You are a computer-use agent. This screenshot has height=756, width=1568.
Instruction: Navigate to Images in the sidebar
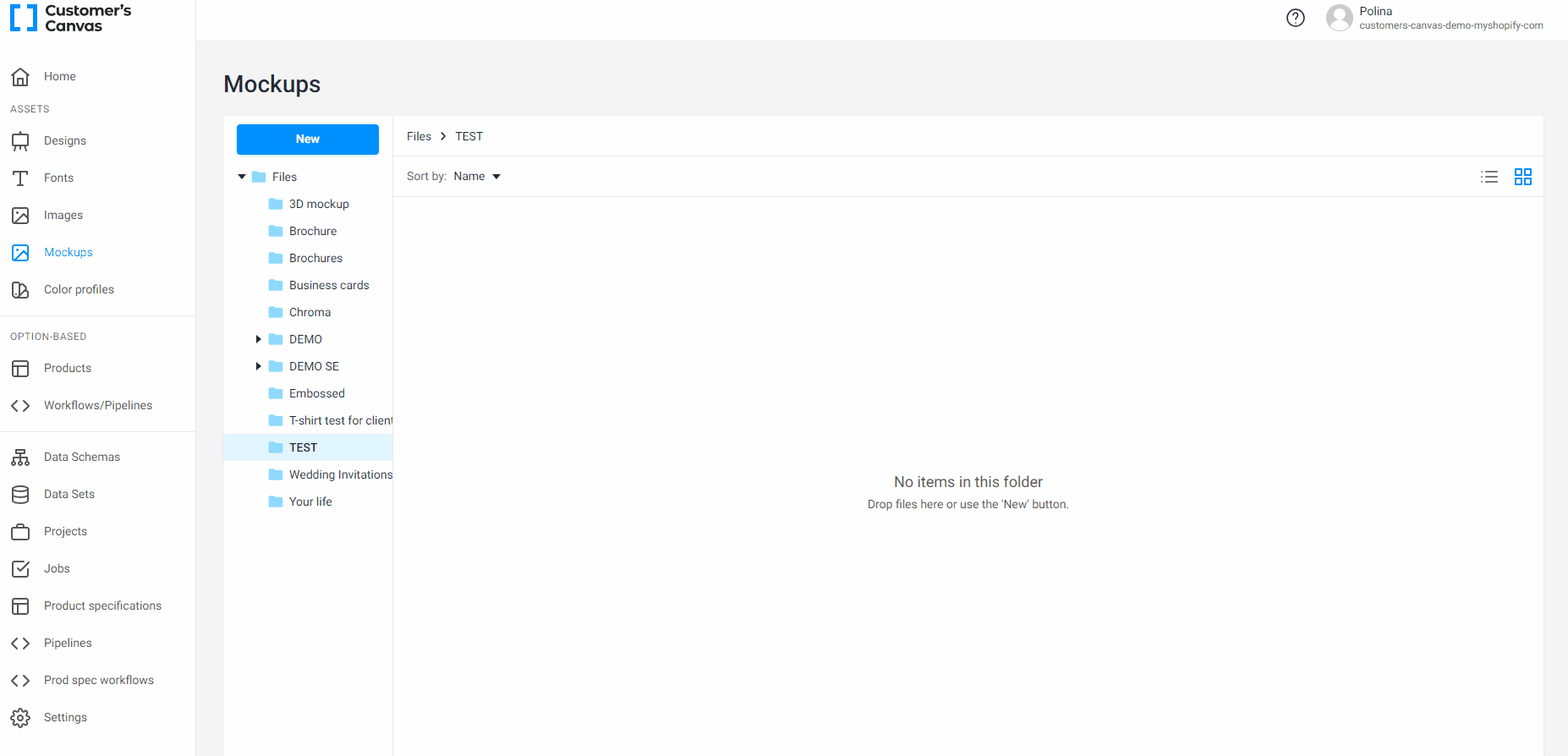point(63,215)
